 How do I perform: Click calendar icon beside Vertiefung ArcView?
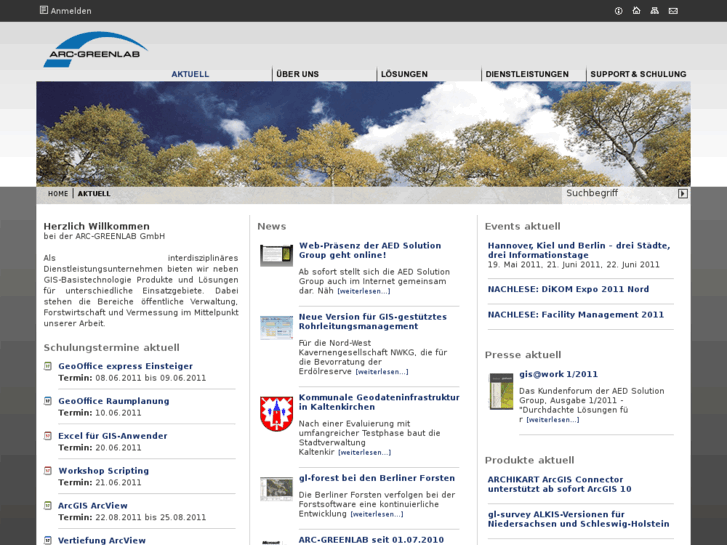point(47,540)
